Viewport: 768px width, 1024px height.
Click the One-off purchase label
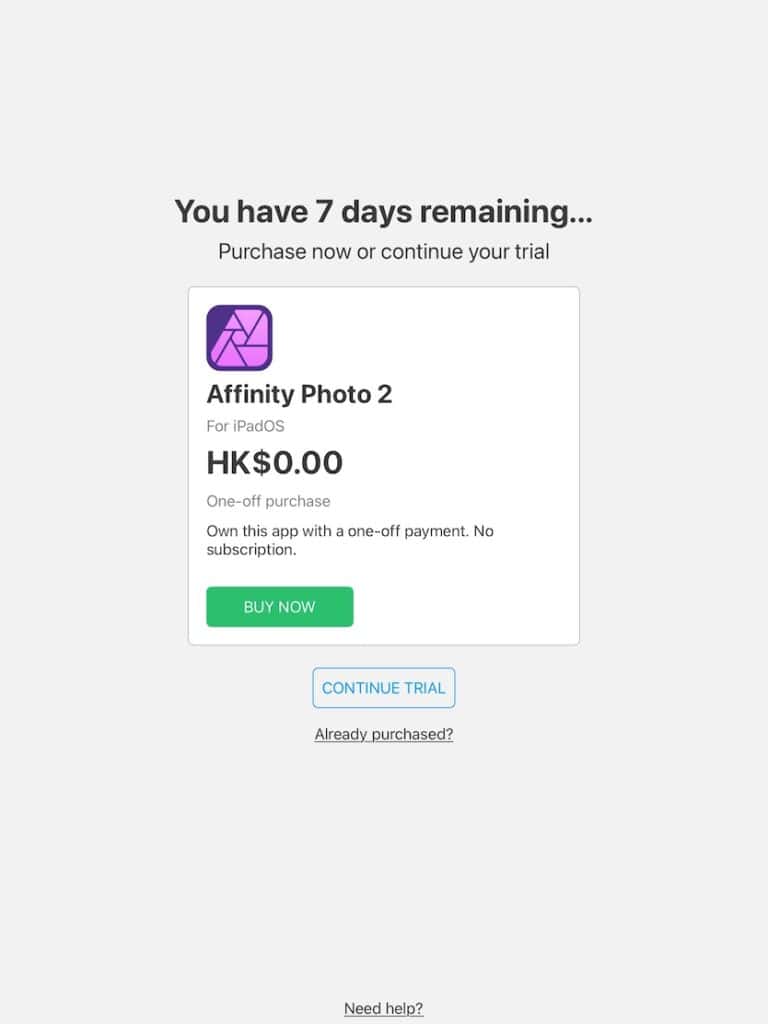point(268,501)
